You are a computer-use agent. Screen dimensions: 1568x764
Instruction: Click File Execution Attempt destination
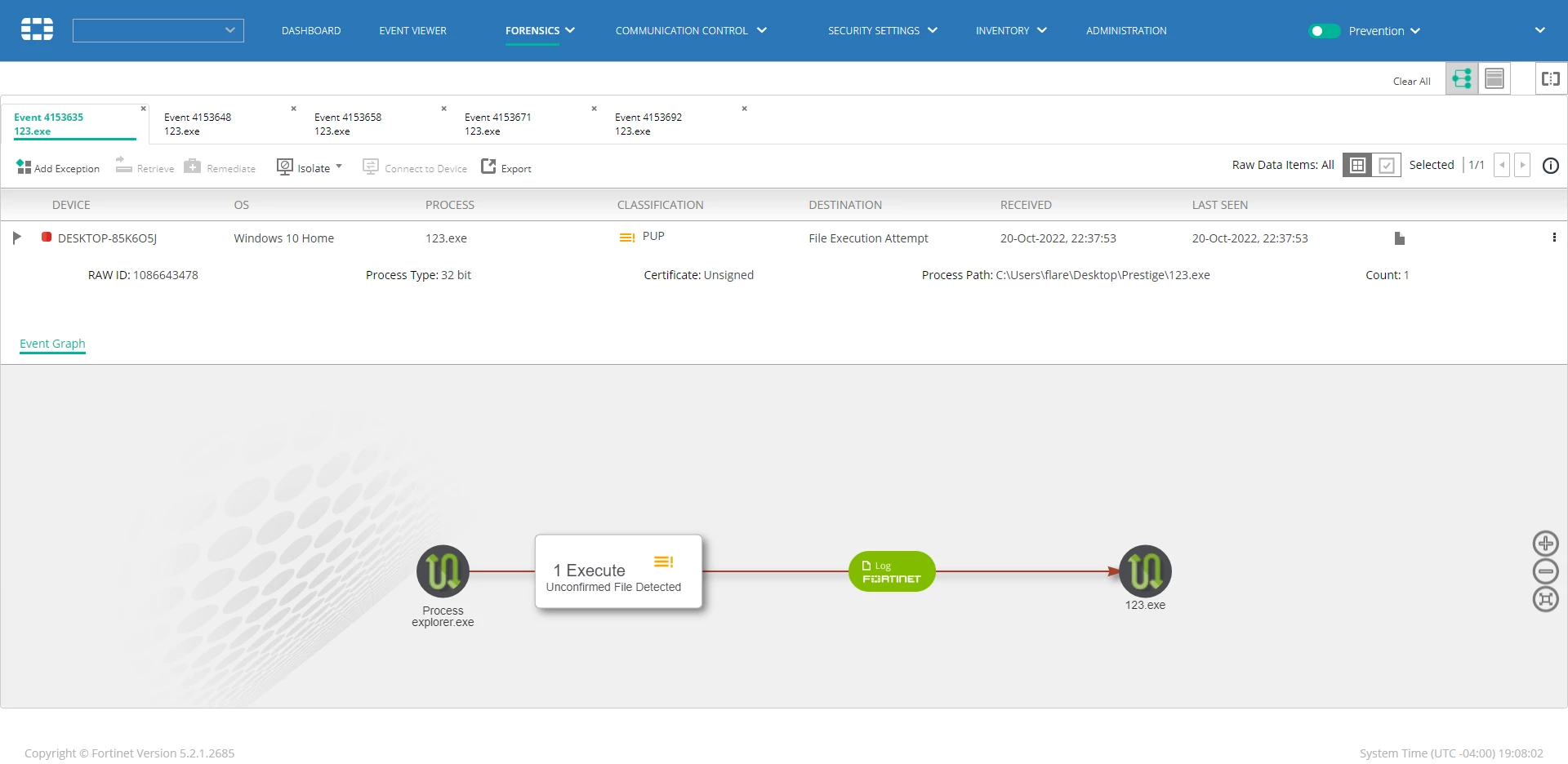tap(868, 238)
